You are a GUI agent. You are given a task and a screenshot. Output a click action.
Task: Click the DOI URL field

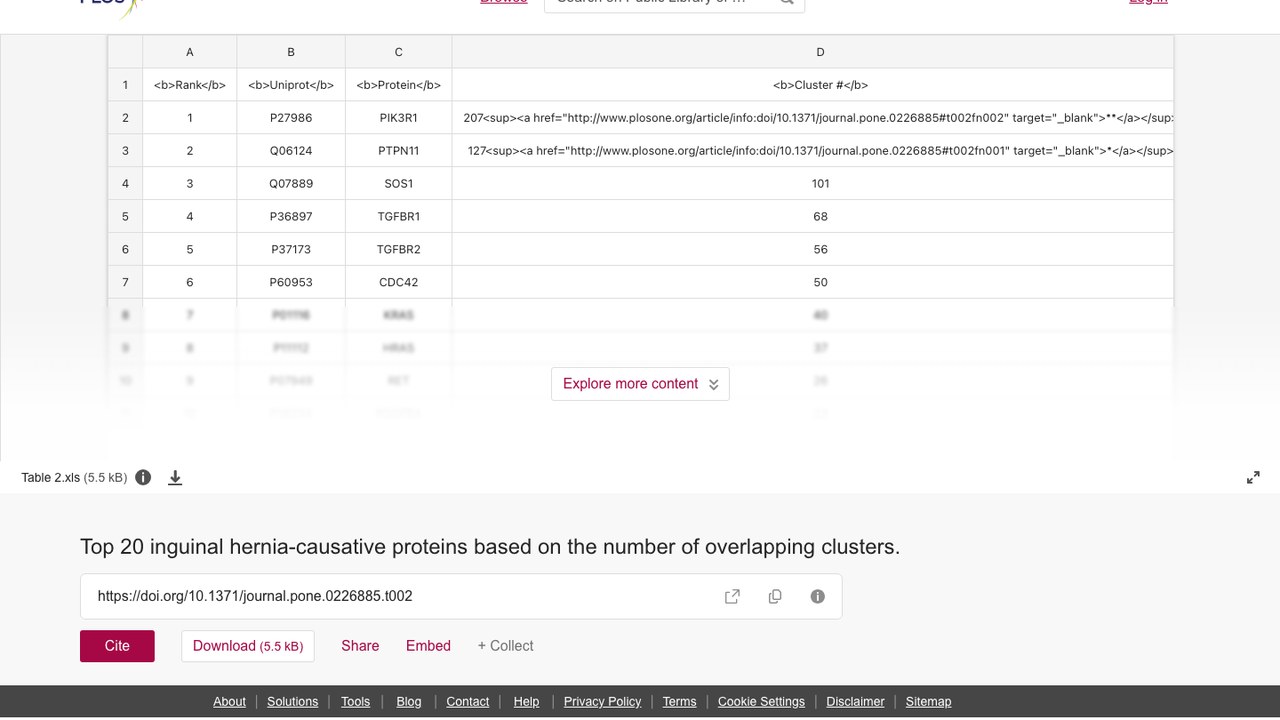(x=461, y=596)
